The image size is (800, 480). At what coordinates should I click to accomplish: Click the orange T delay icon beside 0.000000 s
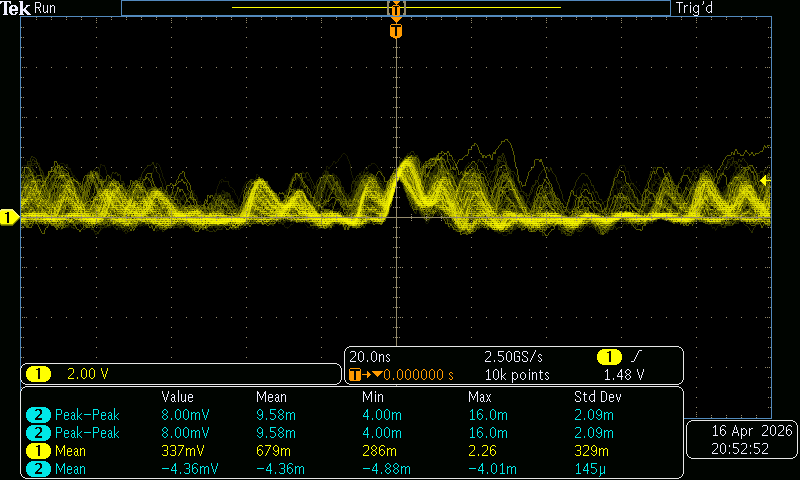(x=355, y=375)
